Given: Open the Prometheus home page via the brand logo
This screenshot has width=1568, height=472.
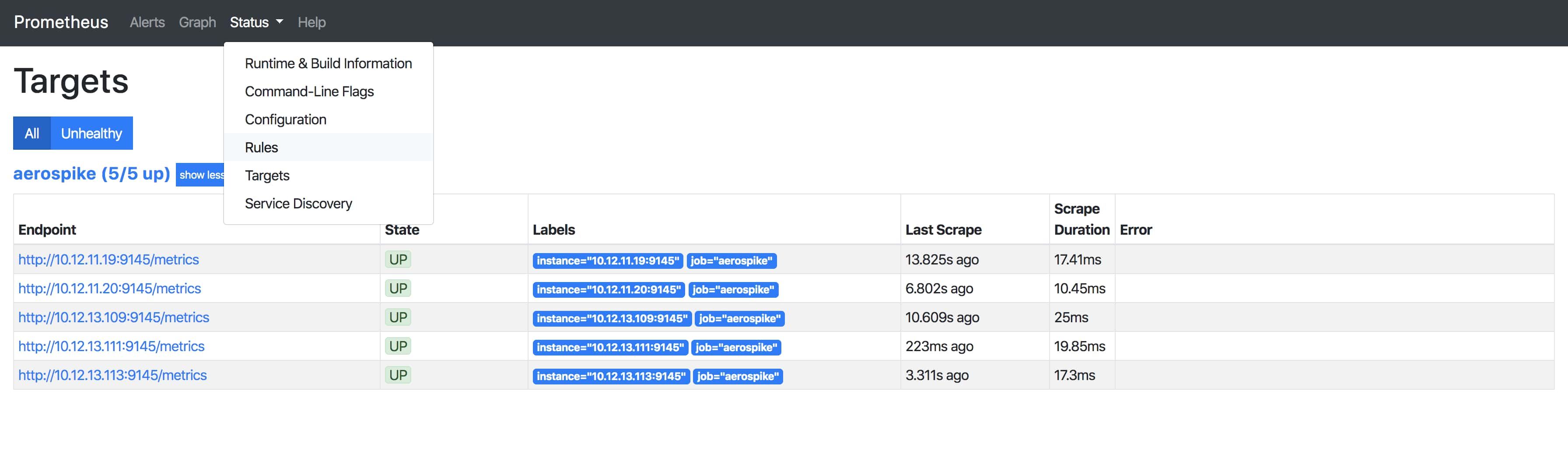Looking at the screenshot, I should click(x=60, y=22).
